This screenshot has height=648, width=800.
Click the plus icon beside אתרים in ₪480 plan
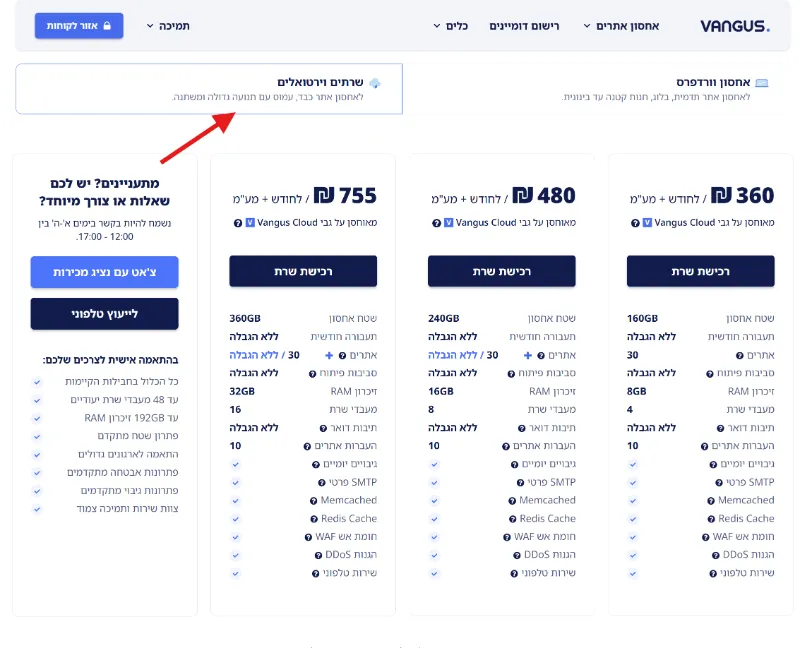[528, 355]
